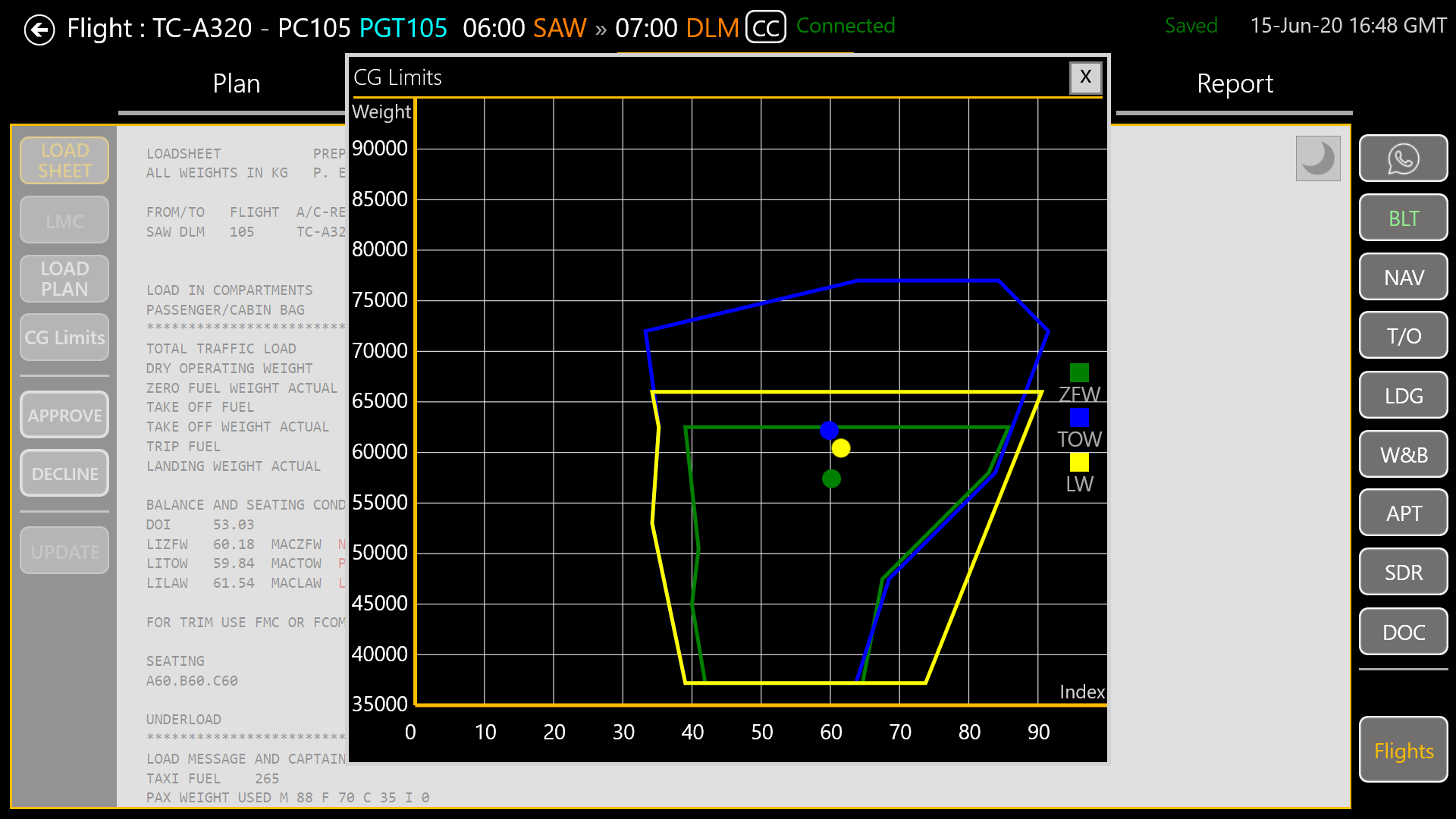The height and width of the screenshot is (819, 1456).
Task: Click the TOTAL TRAFFIC LOAD line
Action: pos(221,349)
